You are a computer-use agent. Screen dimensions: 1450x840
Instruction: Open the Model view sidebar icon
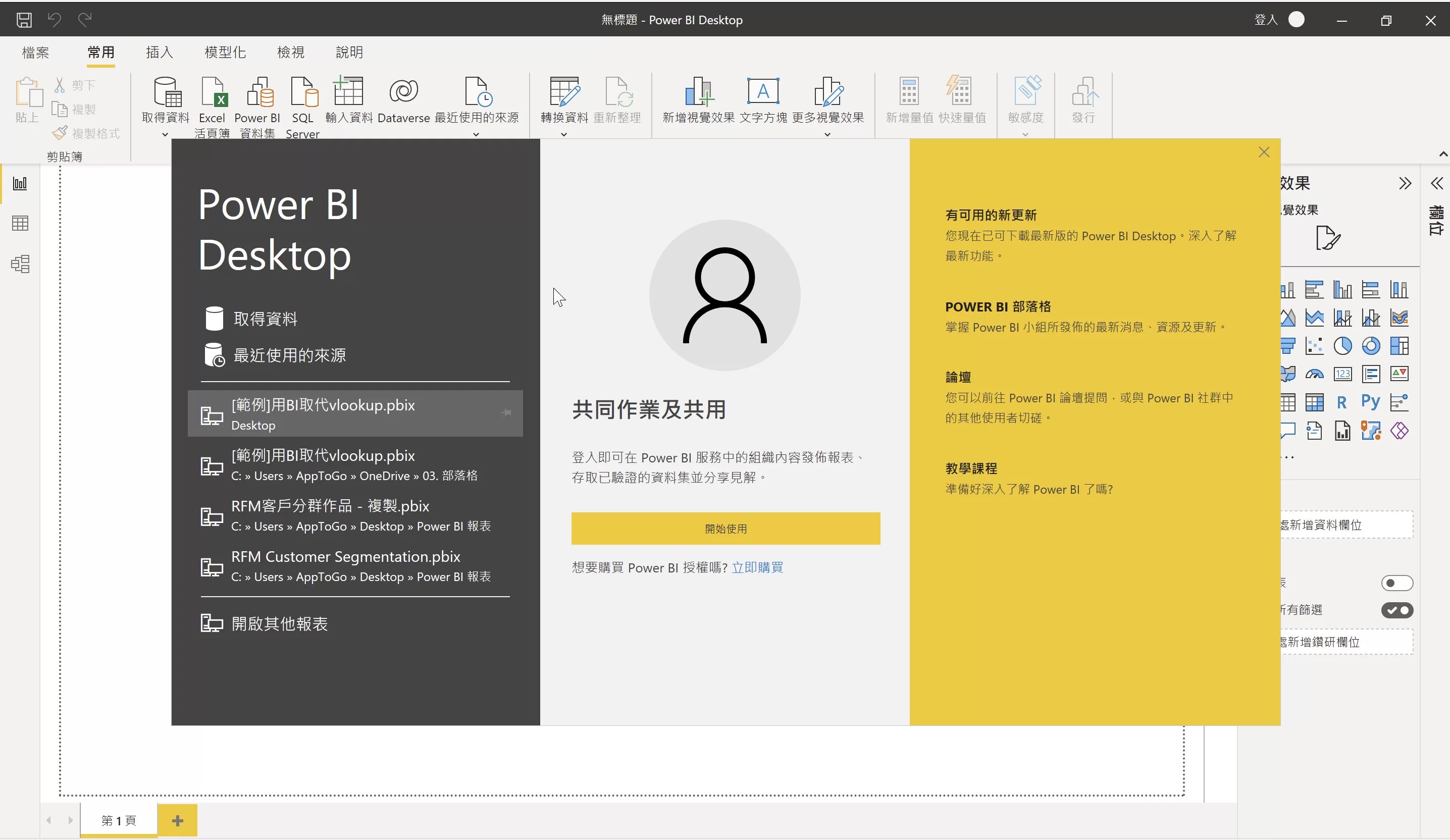(20, 264)
